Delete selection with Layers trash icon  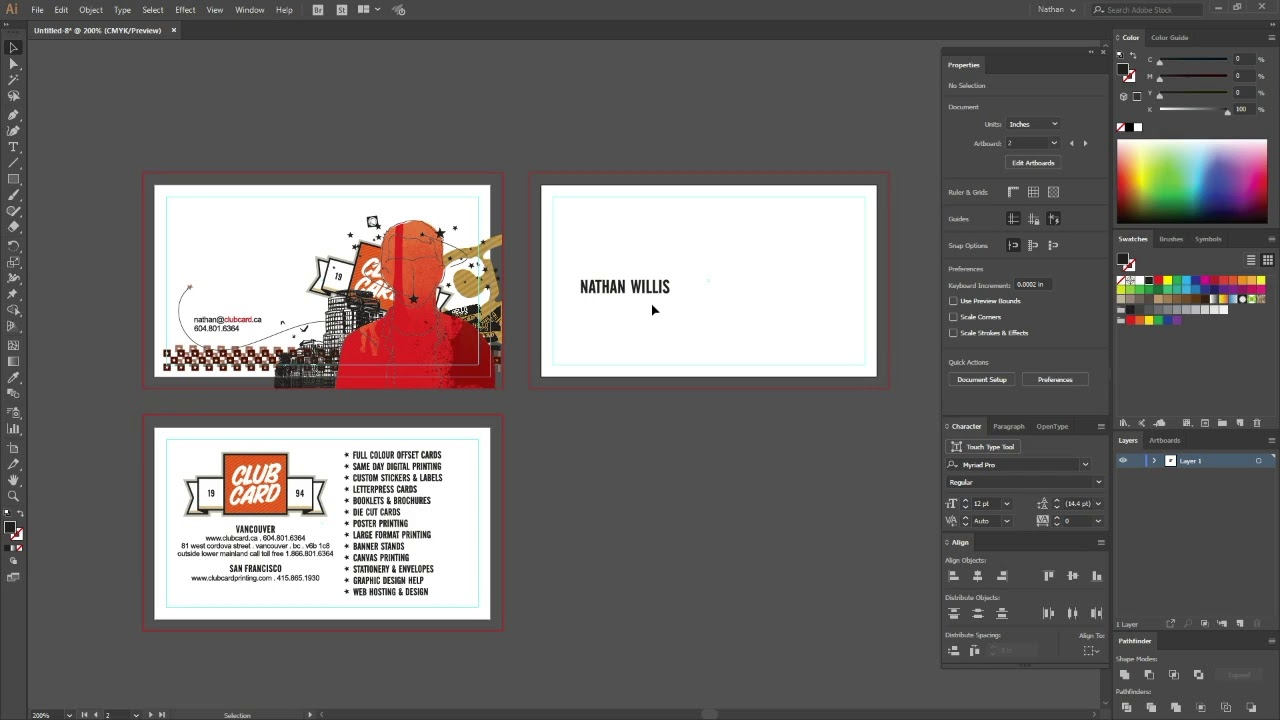tap(1257, 624)
